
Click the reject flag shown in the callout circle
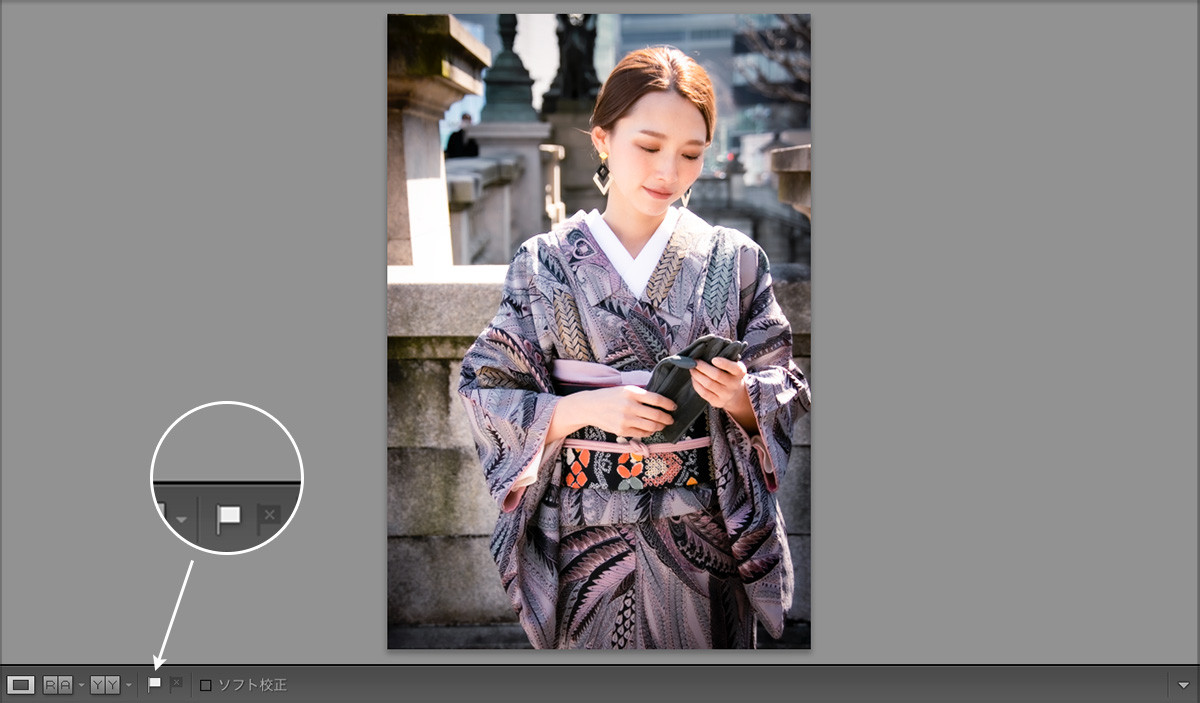point(267,514)
